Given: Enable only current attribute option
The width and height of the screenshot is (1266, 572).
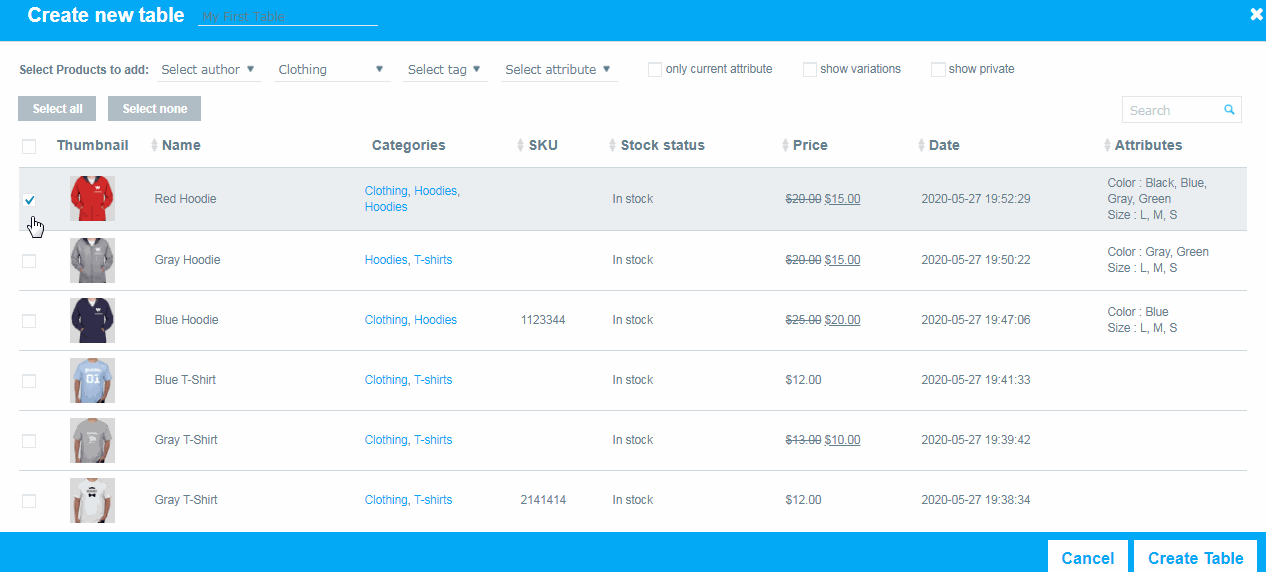Looking at the screenshot, I should [x=655, y=70].
